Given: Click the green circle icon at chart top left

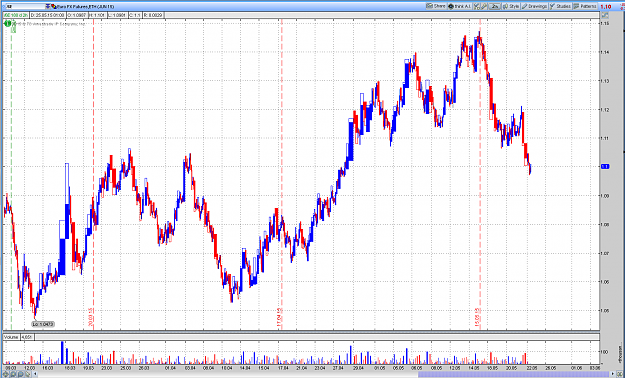Looking at the screenshot, I should click(8, 23).
